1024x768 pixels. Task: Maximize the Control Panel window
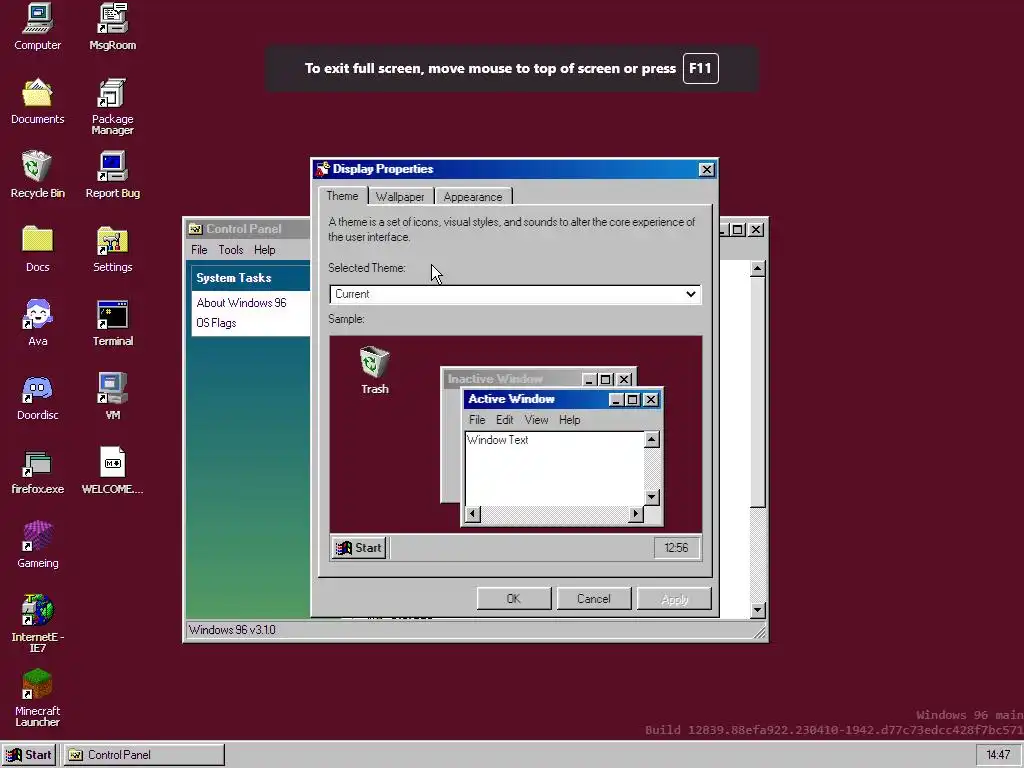tap(737, 230)
